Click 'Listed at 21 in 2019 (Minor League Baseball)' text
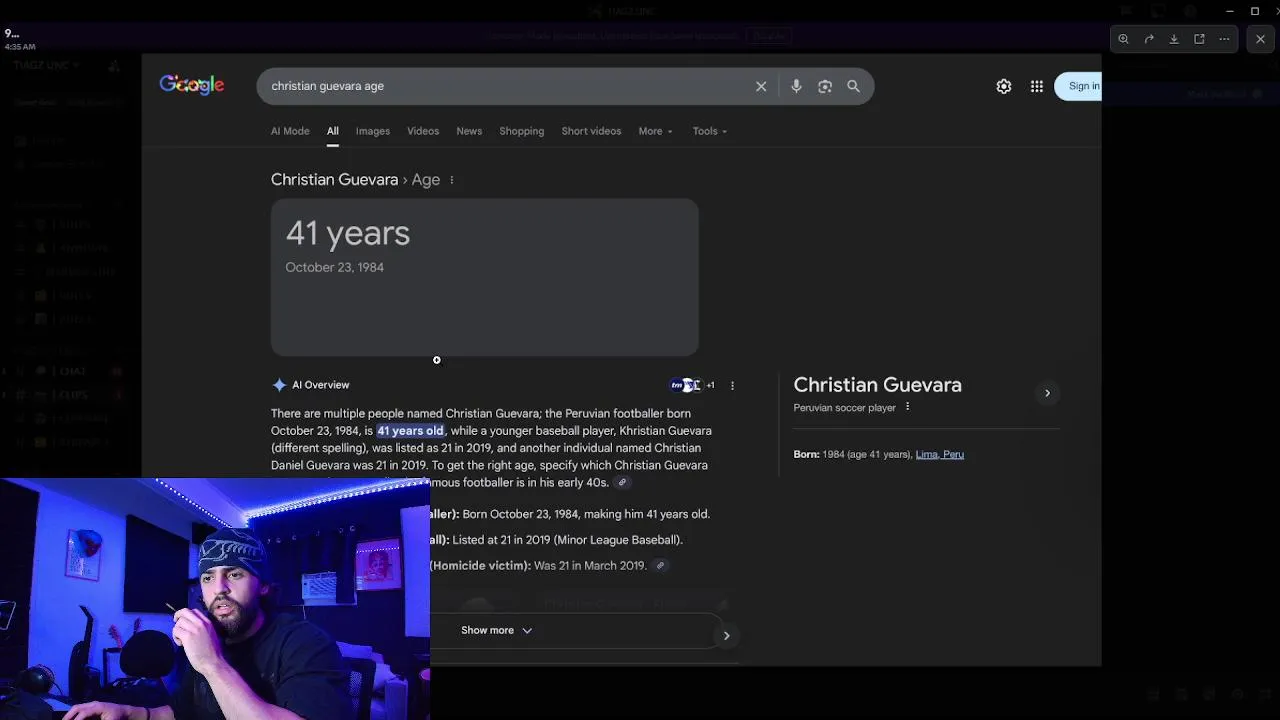1280x720 pixels. point(567,540)
